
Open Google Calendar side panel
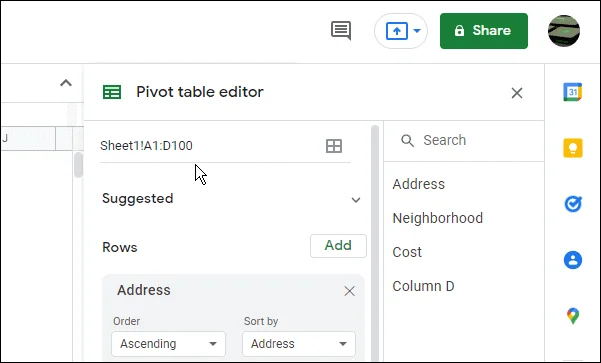pyautogui.click(x=573, y=92)
